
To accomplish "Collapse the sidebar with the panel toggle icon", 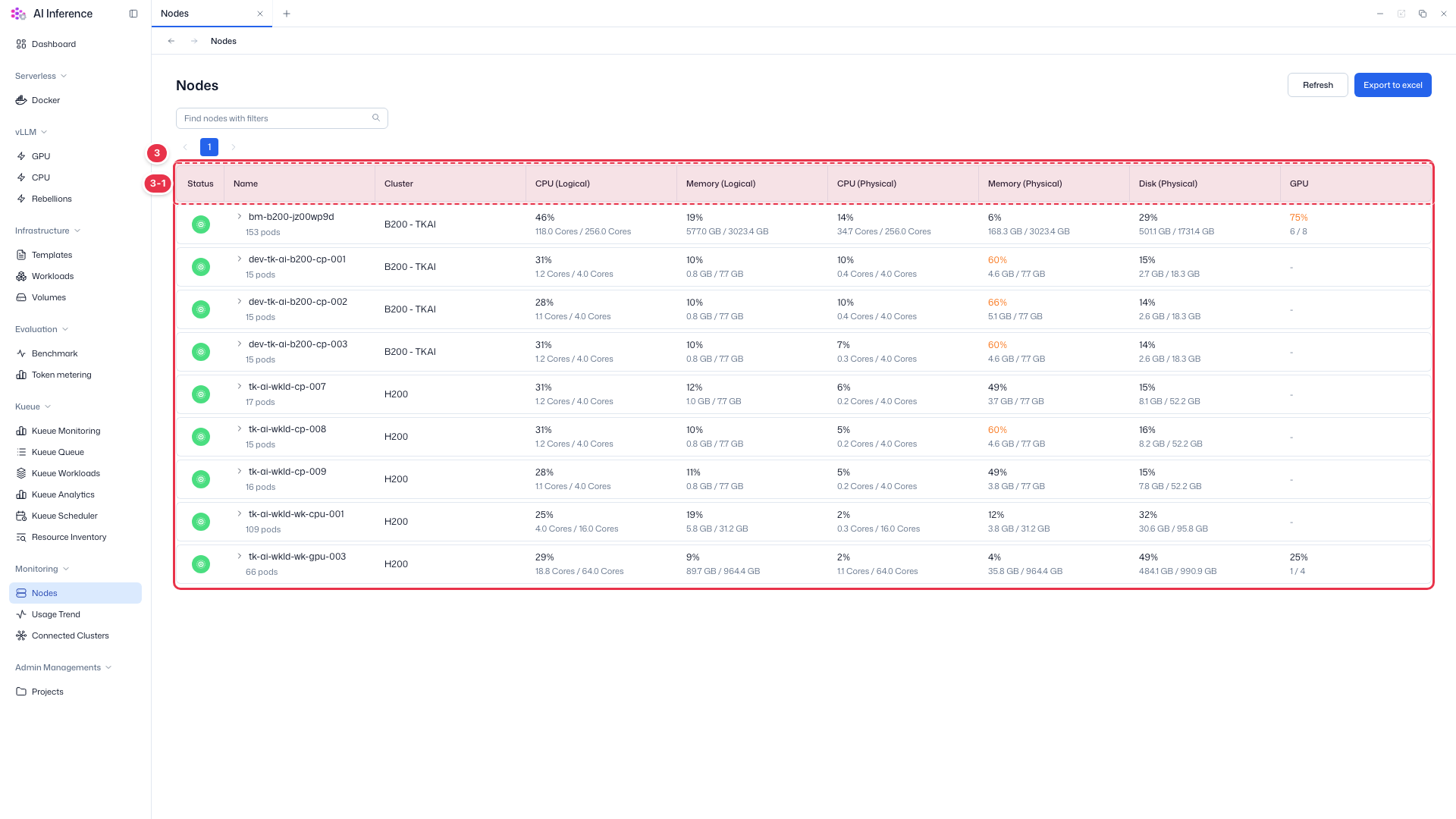I will point(133,14).
